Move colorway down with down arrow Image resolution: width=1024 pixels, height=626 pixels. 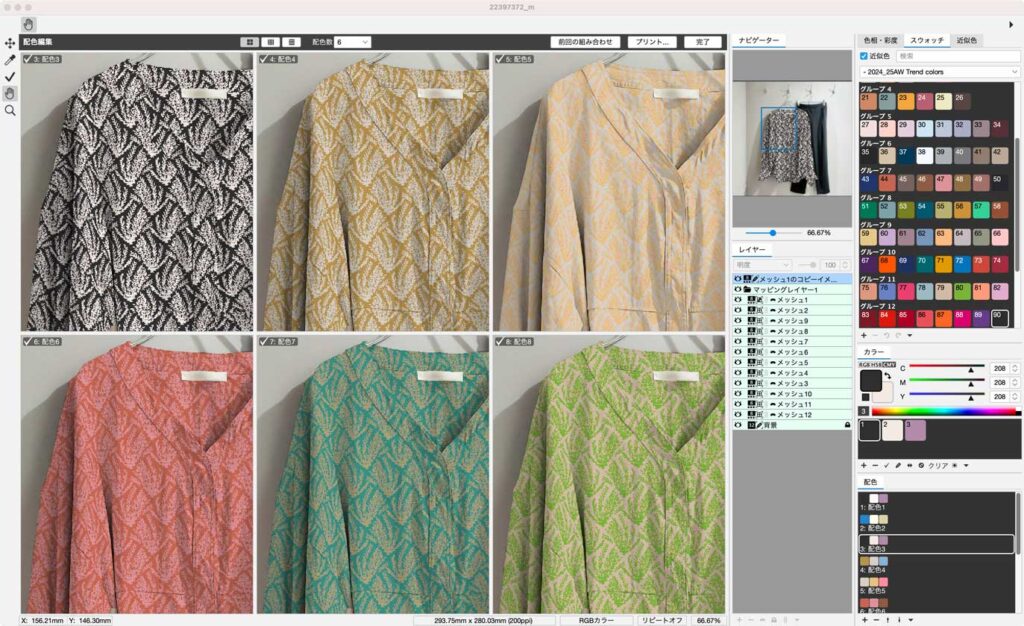coord(899,619)
